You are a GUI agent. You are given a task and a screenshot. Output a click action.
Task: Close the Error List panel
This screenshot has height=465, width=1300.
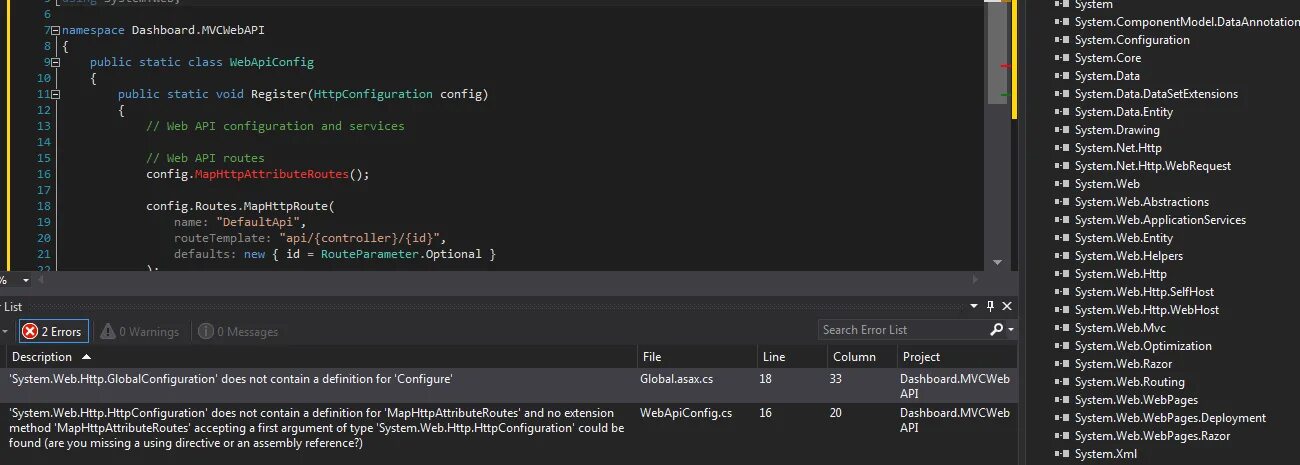click(x=1007, y=306)
